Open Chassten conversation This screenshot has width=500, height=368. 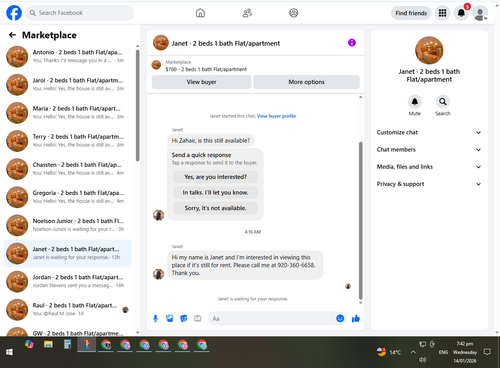(x=67, y=169)
